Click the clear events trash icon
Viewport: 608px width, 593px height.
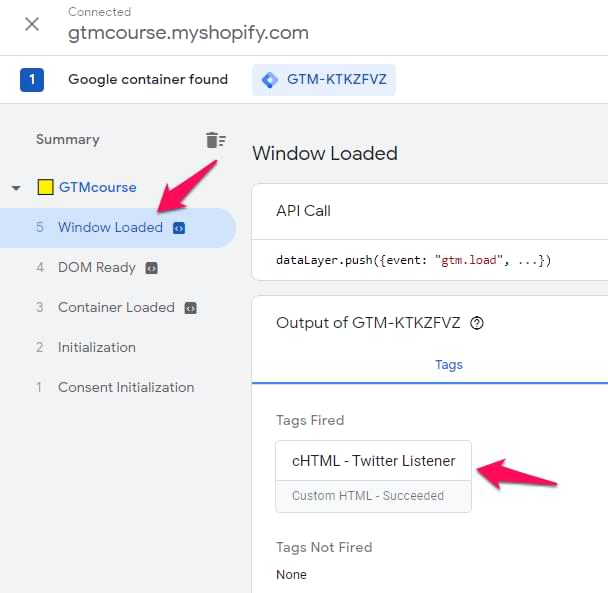click(215, 140)
